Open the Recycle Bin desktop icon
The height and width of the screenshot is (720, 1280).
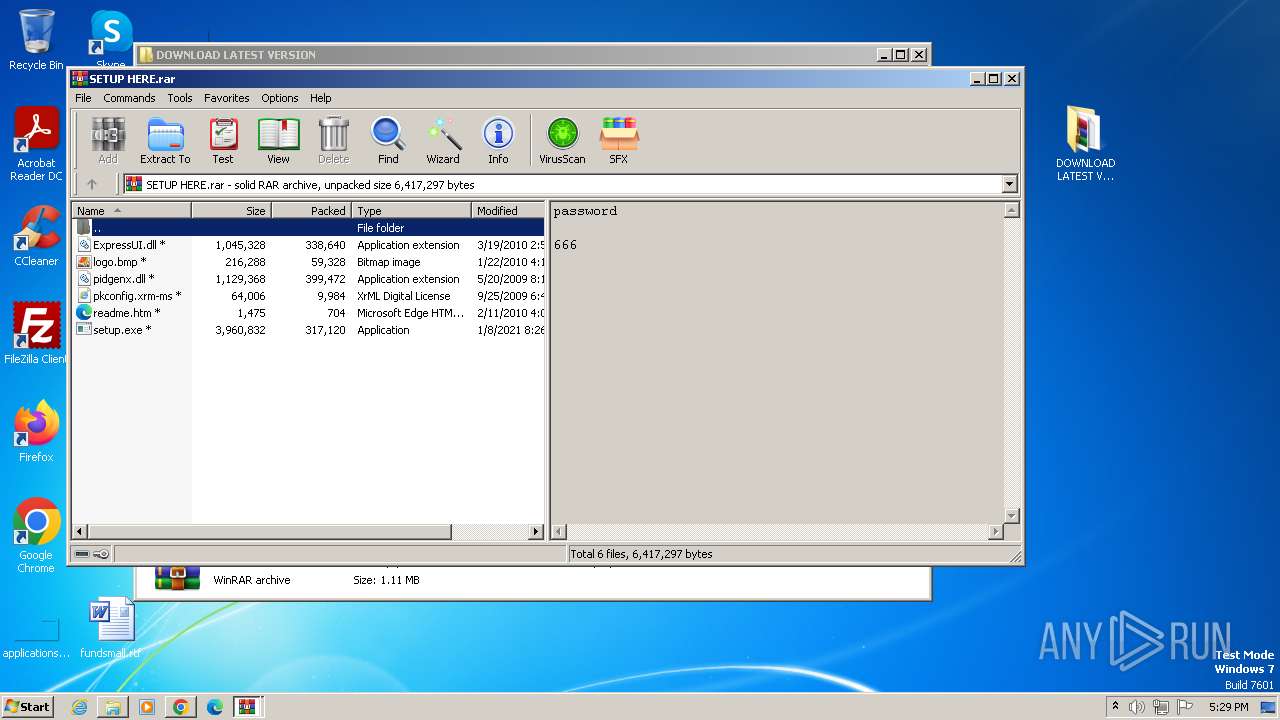[36, 40]
